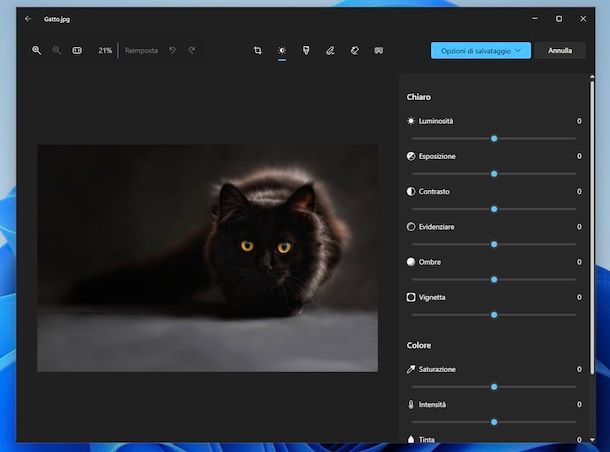Click the Colore section heading
The height and width of the screenshot is (452, 610).
coord(419,345)
